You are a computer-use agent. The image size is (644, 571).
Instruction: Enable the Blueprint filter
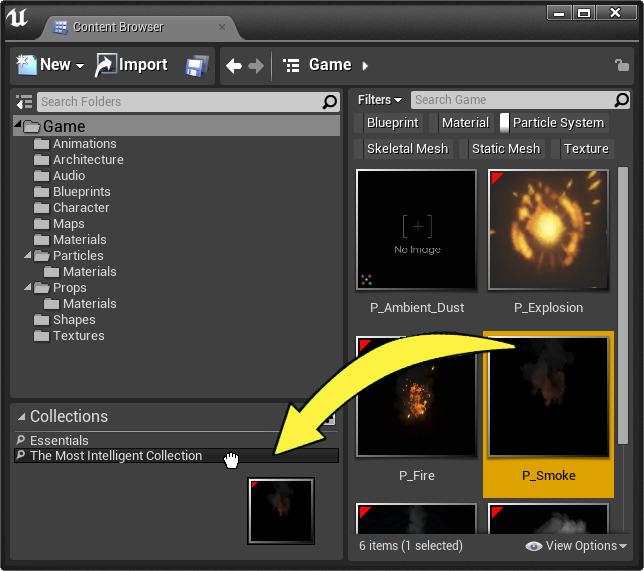point(391,123)
